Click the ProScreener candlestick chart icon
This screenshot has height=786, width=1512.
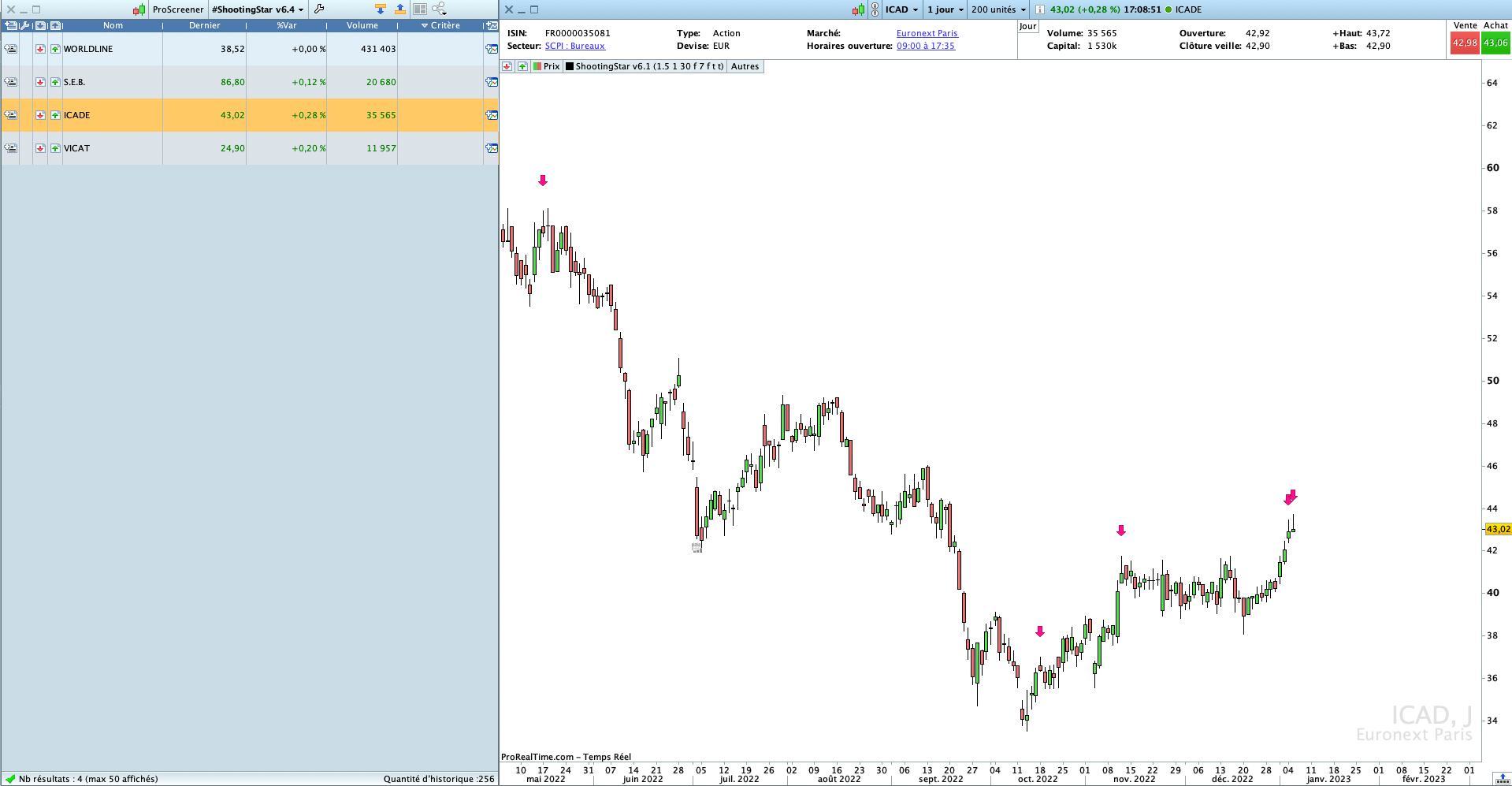point(139,9)
